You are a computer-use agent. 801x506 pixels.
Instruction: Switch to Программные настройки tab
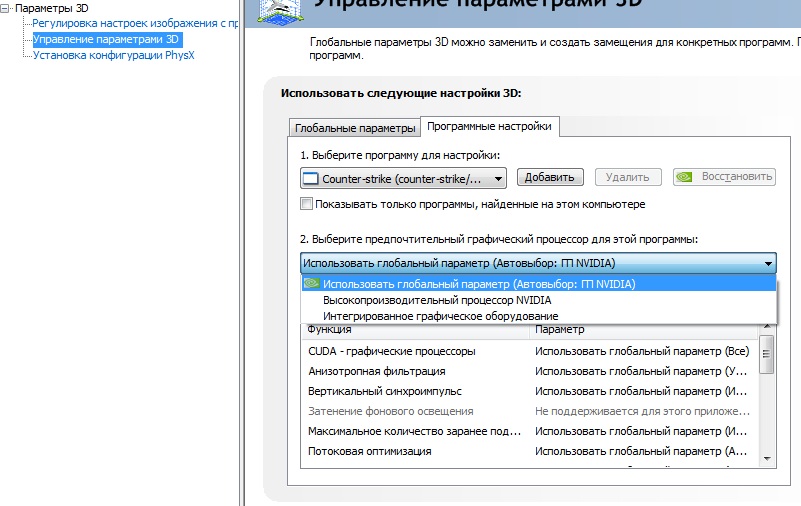tap(489, 126)
